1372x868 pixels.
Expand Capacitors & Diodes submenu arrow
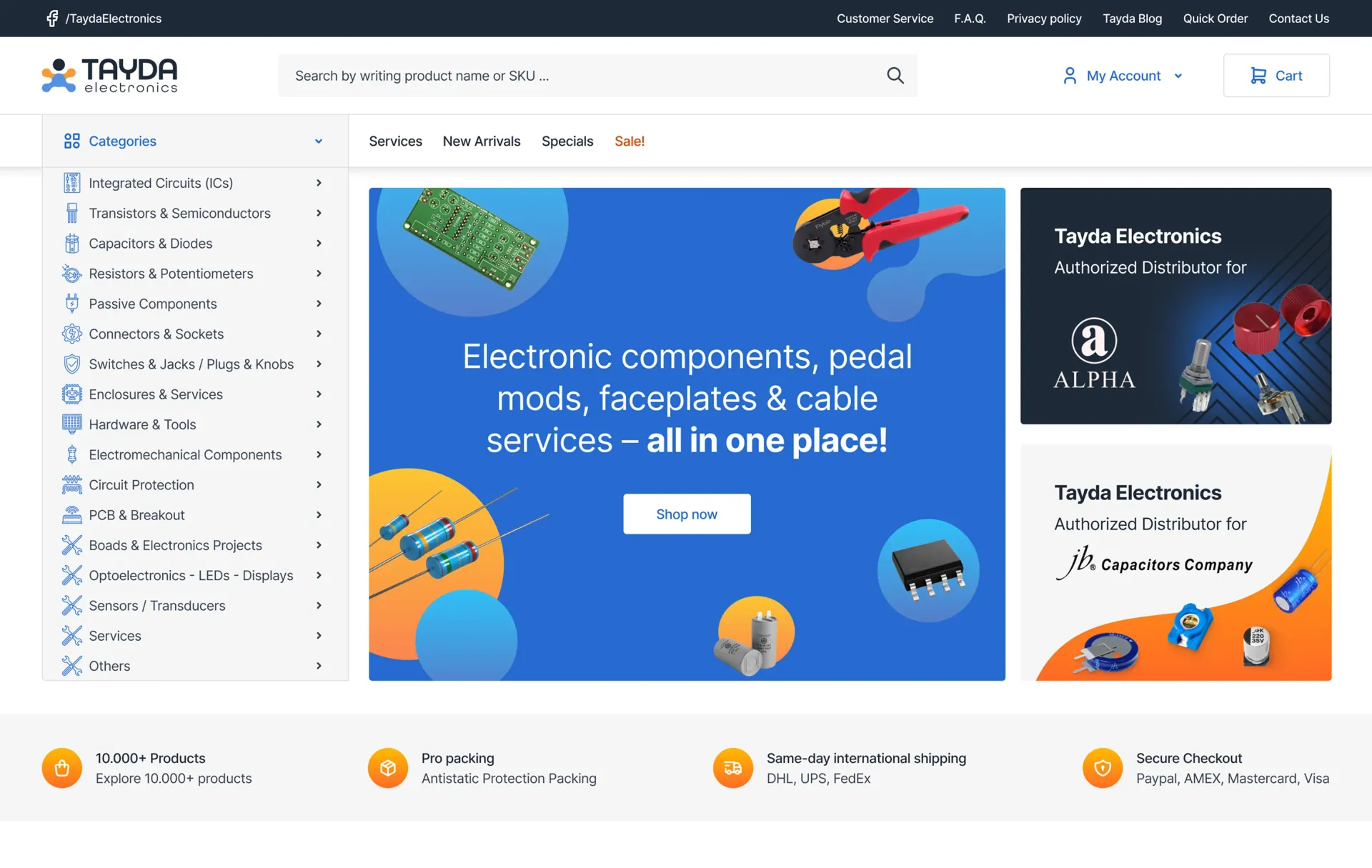tap(319, 244)
